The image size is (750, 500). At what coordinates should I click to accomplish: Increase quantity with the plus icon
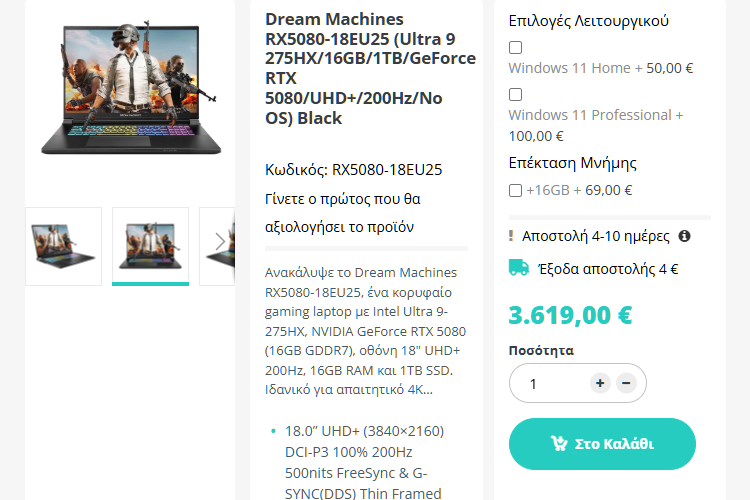coord(600,383)
